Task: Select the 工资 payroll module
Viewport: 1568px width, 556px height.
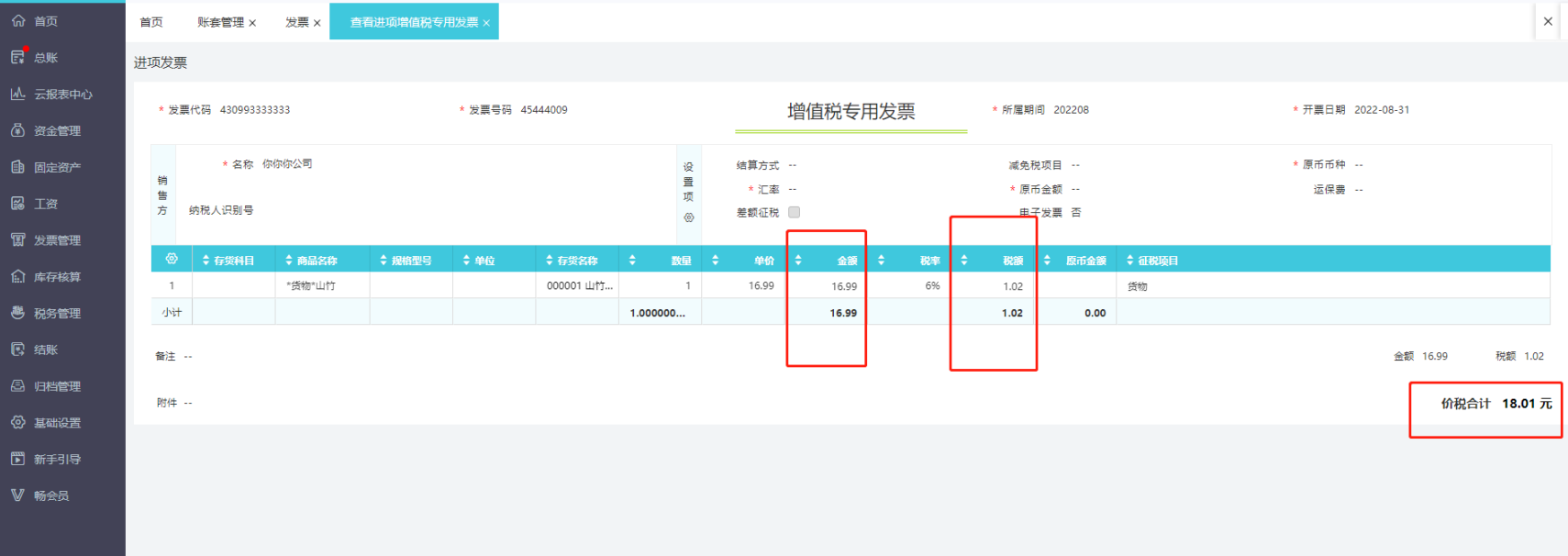Action: (45, 204)
